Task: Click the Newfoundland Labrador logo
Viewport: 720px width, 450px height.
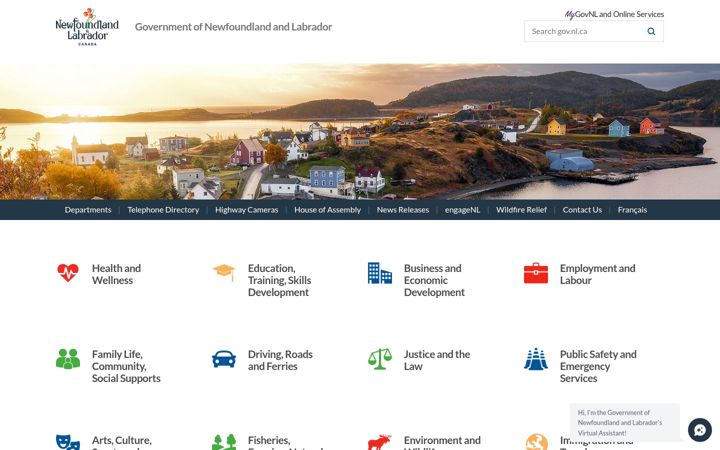Action: 87,27
